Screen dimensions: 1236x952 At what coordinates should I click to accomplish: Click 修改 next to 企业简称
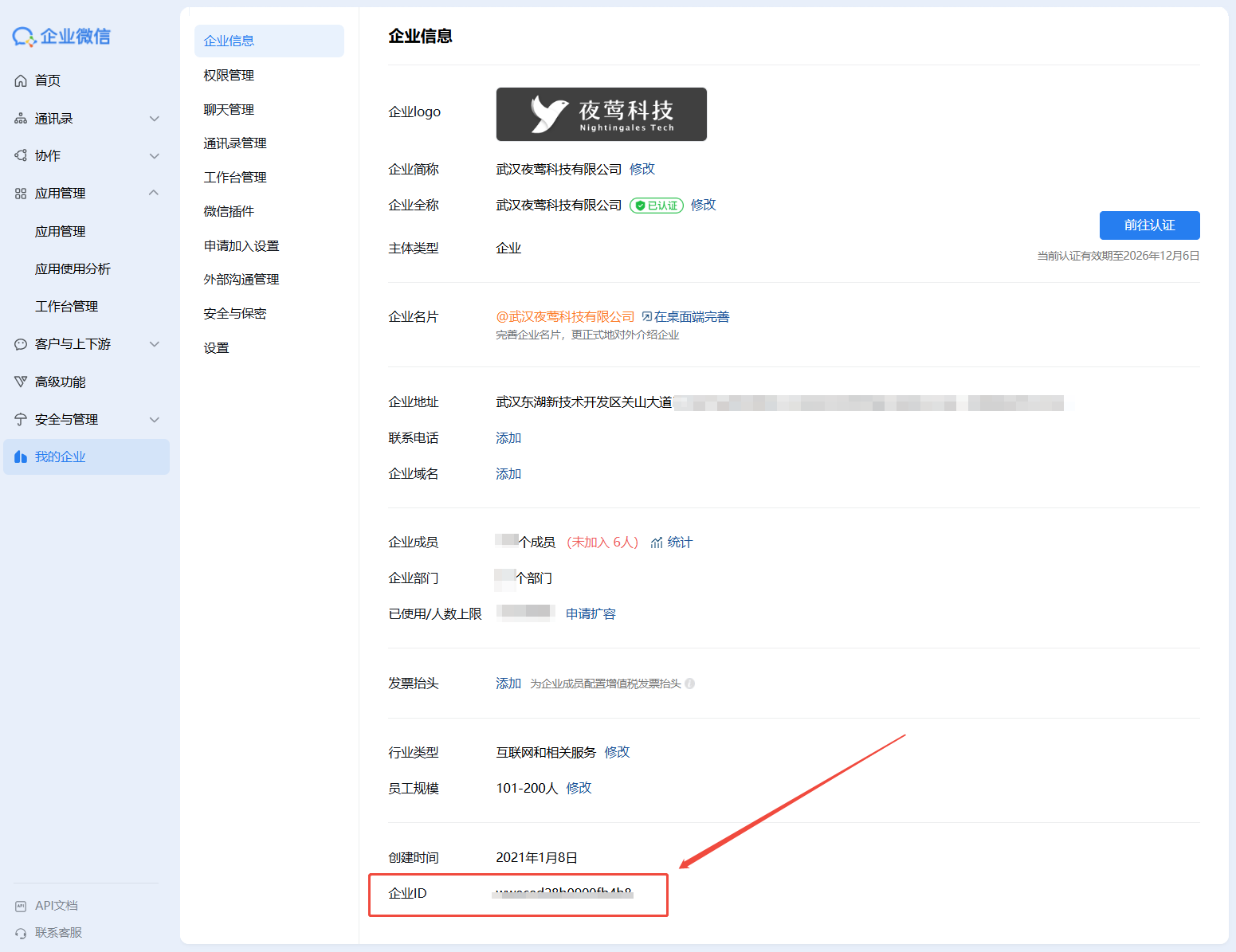pyautogui.click(x=642, y=169)
